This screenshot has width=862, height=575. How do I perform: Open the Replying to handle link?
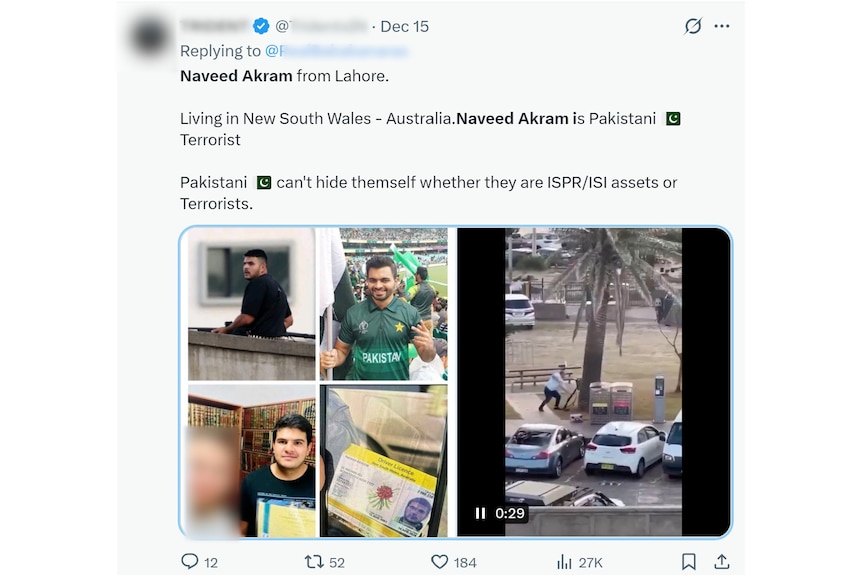point(336,51)
